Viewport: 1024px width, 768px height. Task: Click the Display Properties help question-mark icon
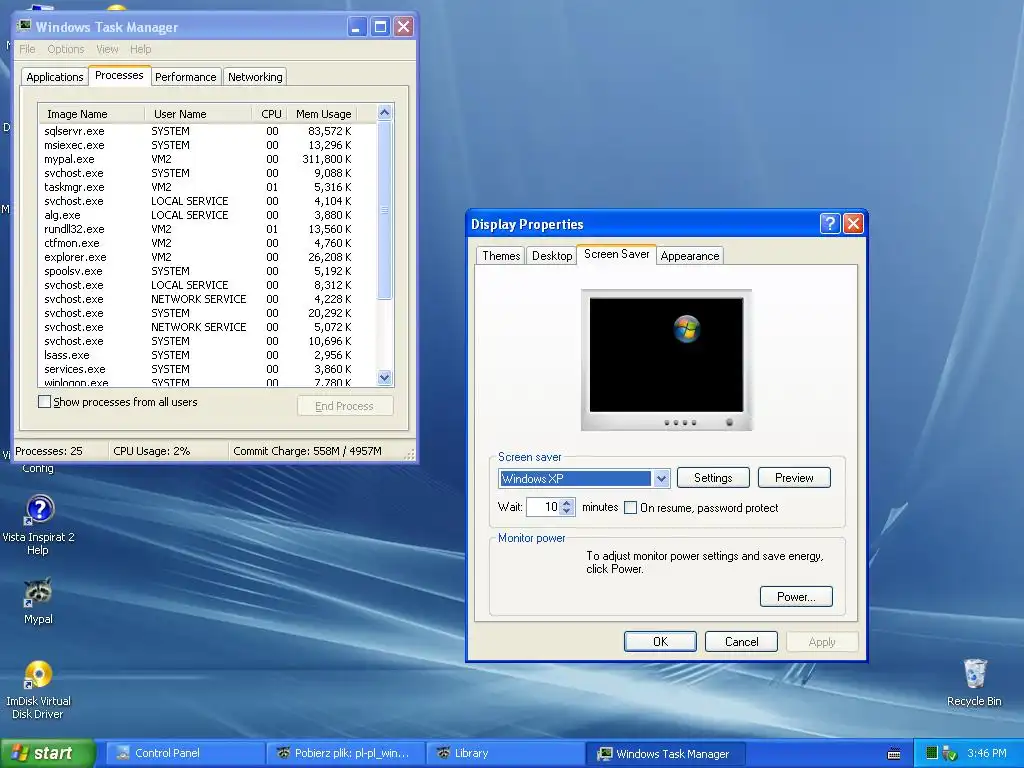click(x=829, y=224)
